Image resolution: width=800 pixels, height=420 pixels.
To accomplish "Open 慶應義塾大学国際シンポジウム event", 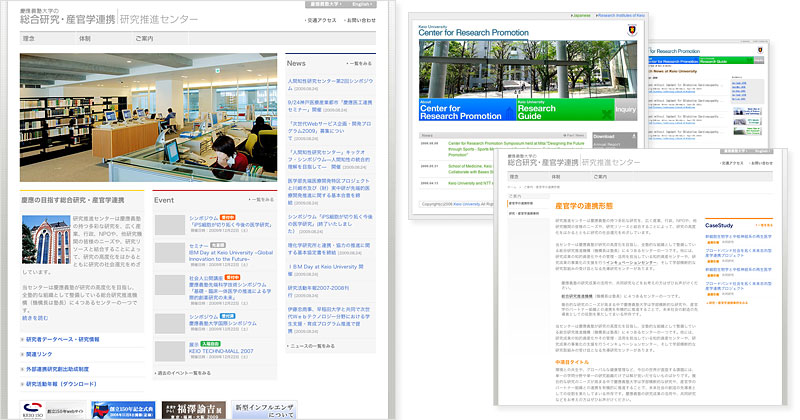I will [222, 324].
